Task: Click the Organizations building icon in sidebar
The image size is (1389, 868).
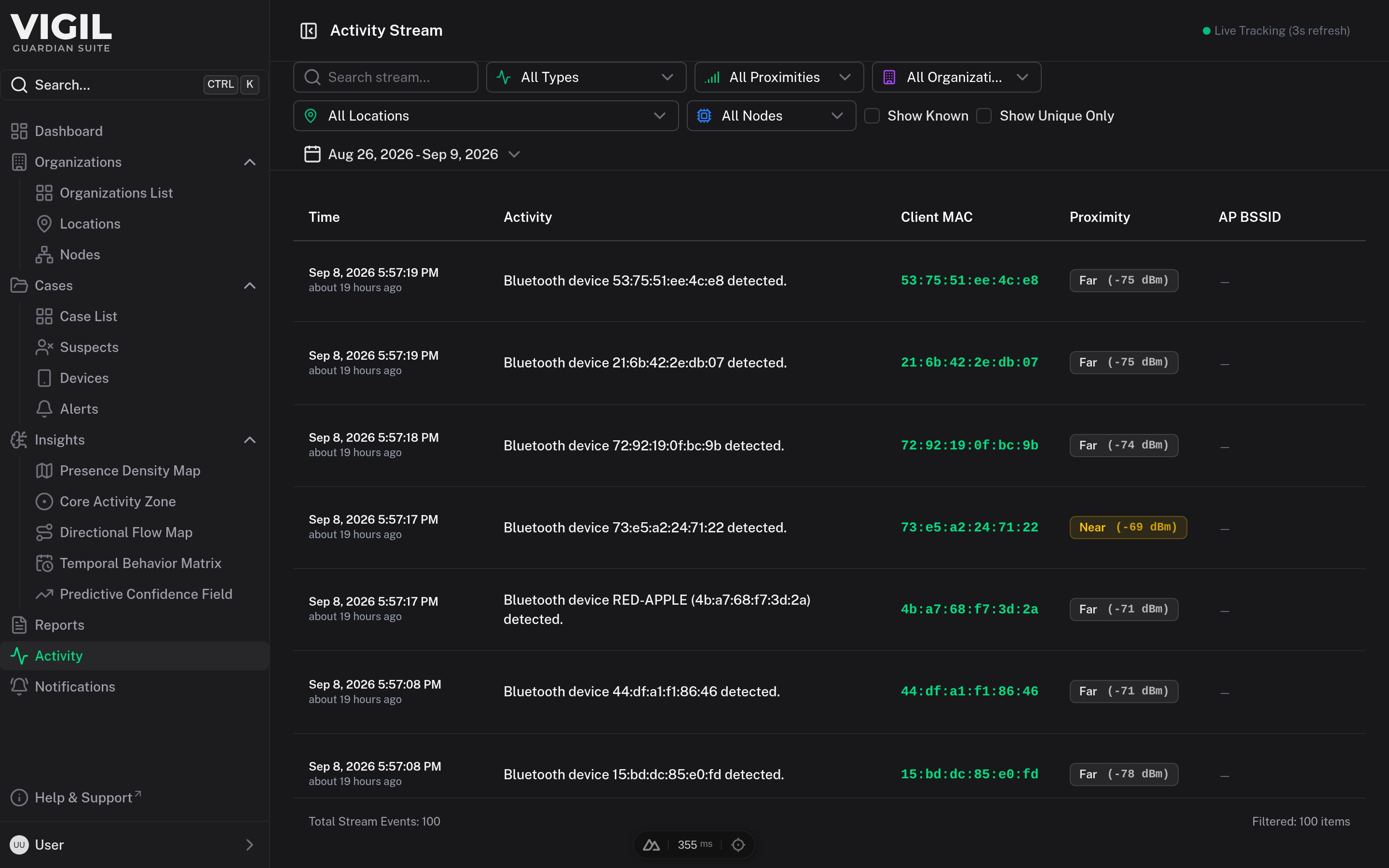Action: [19, 162]
